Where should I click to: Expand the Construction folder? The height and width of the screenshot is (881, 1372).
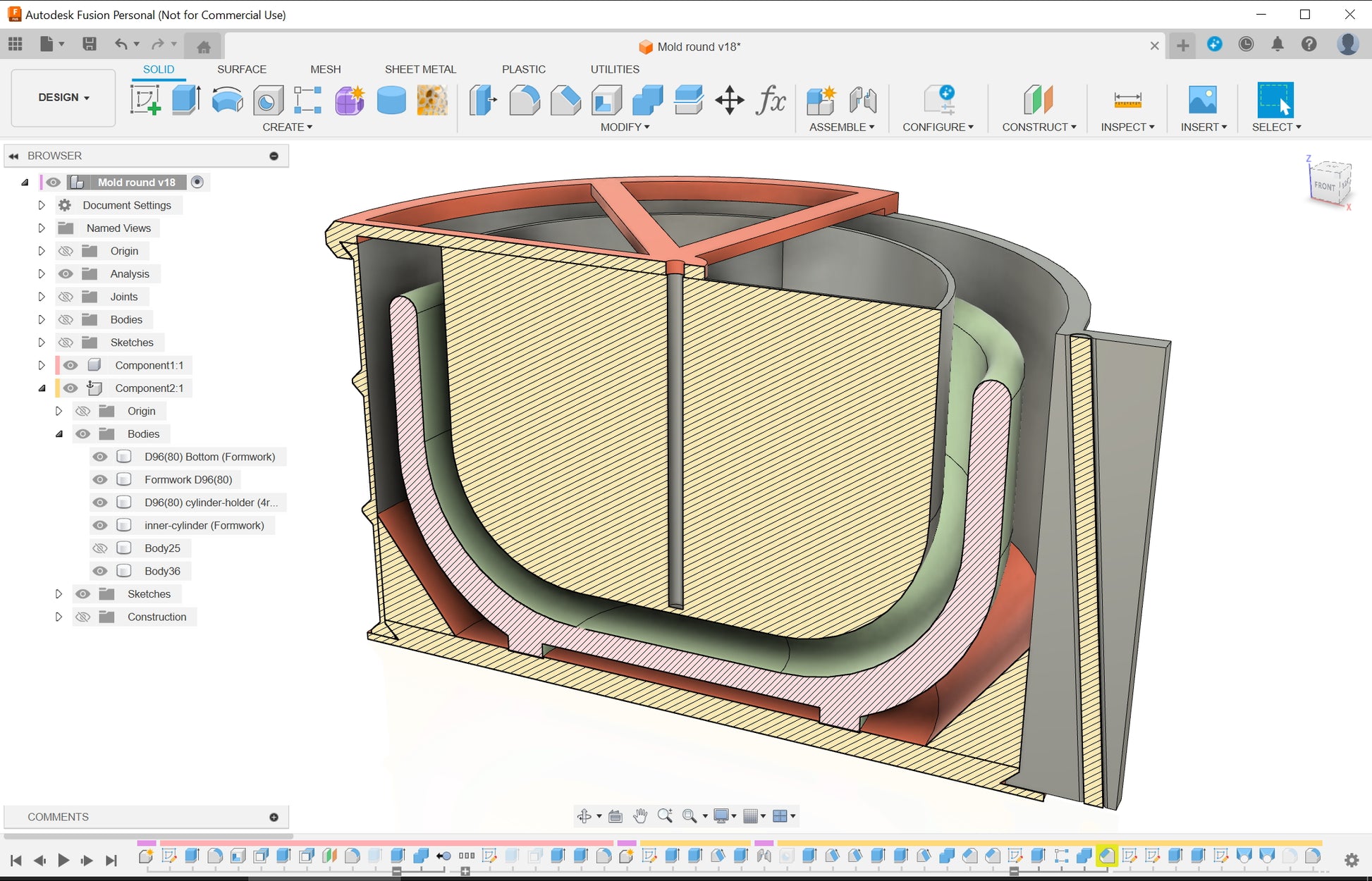tap(59, 617)
